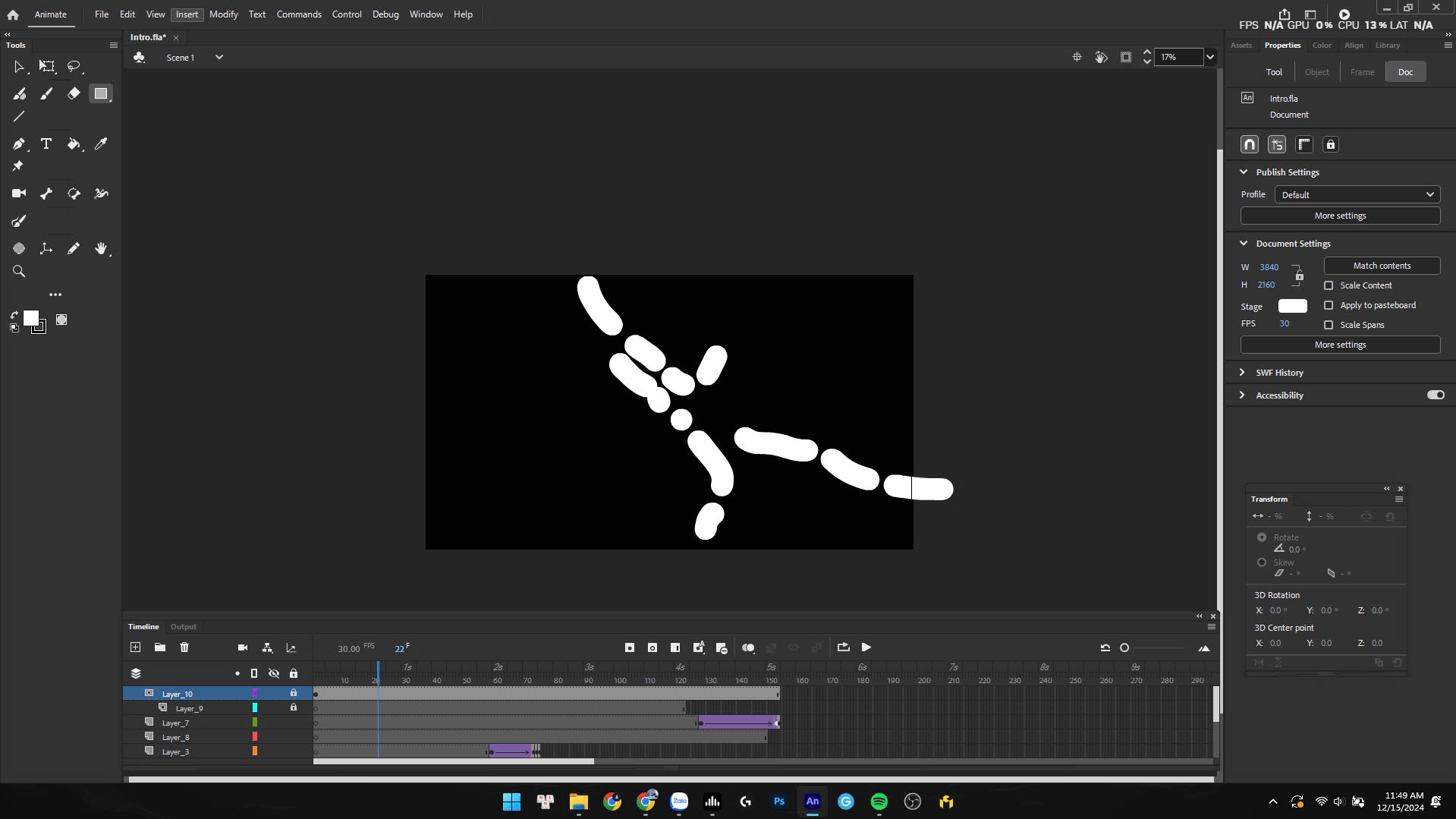The height and width of the screenshot is (819, 1456).
Task: Open the Transform panel options menu
Action: click(1399, 499)
